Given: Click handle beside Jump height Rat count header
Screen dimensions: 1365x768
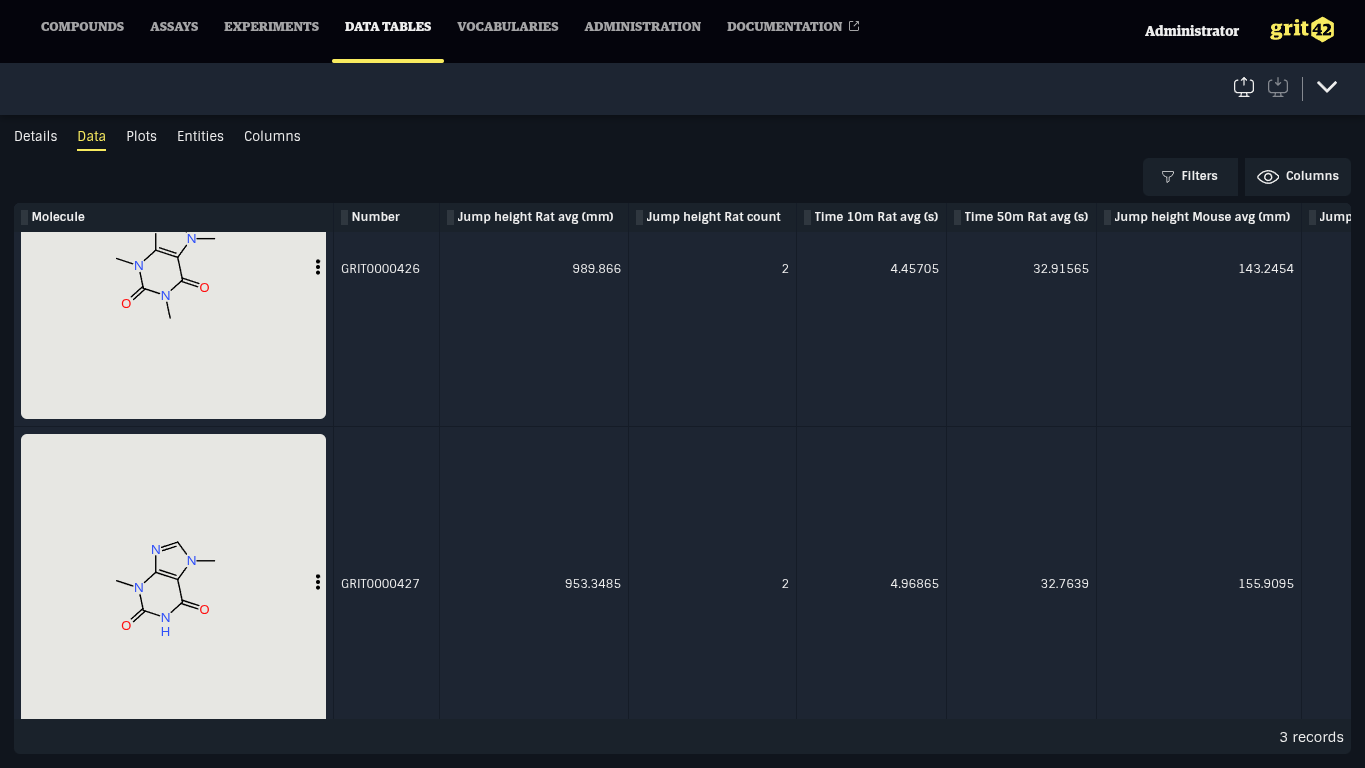Looking at the screenshot, I should pyautogui.click(x=640, y=217).
